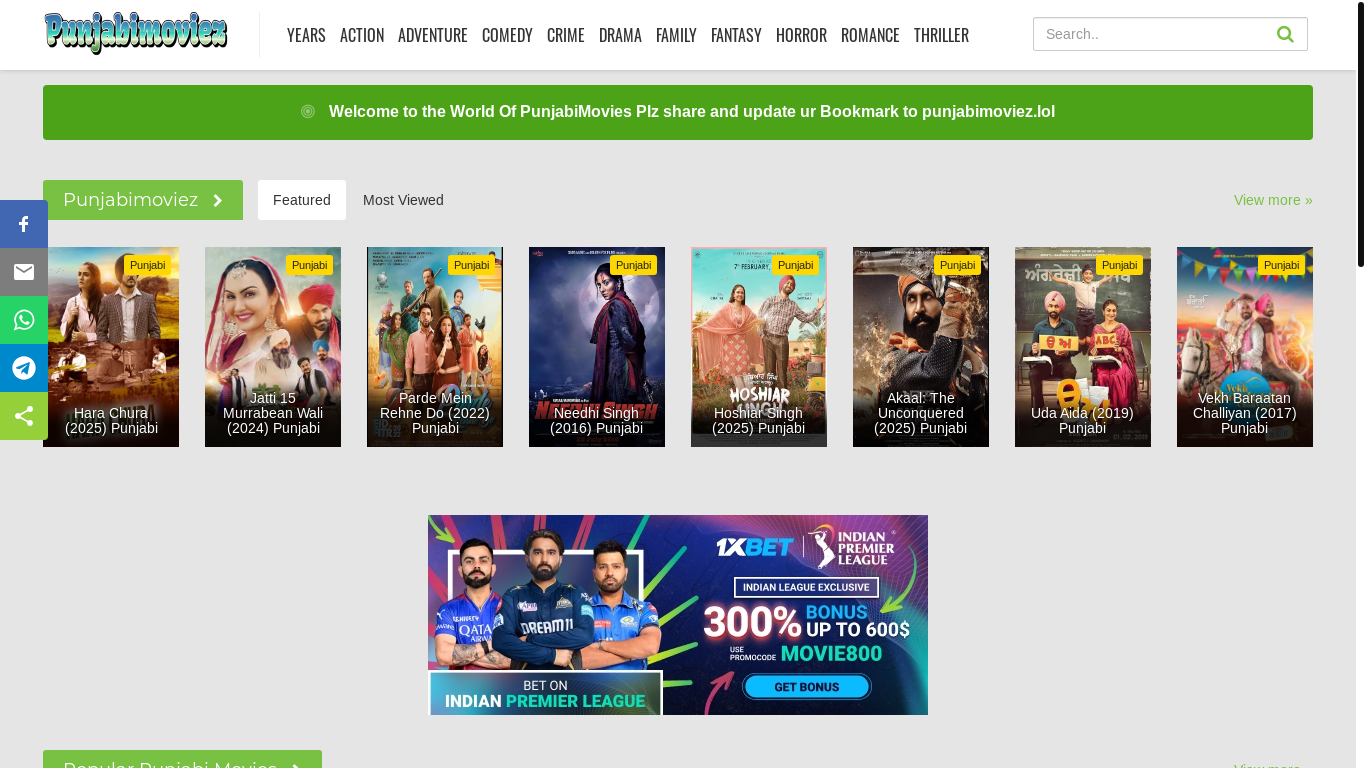Viewport: 1366px width, 768px height.
Task: Share the page on WhatsApp
Action: click(x=24, y=320)
